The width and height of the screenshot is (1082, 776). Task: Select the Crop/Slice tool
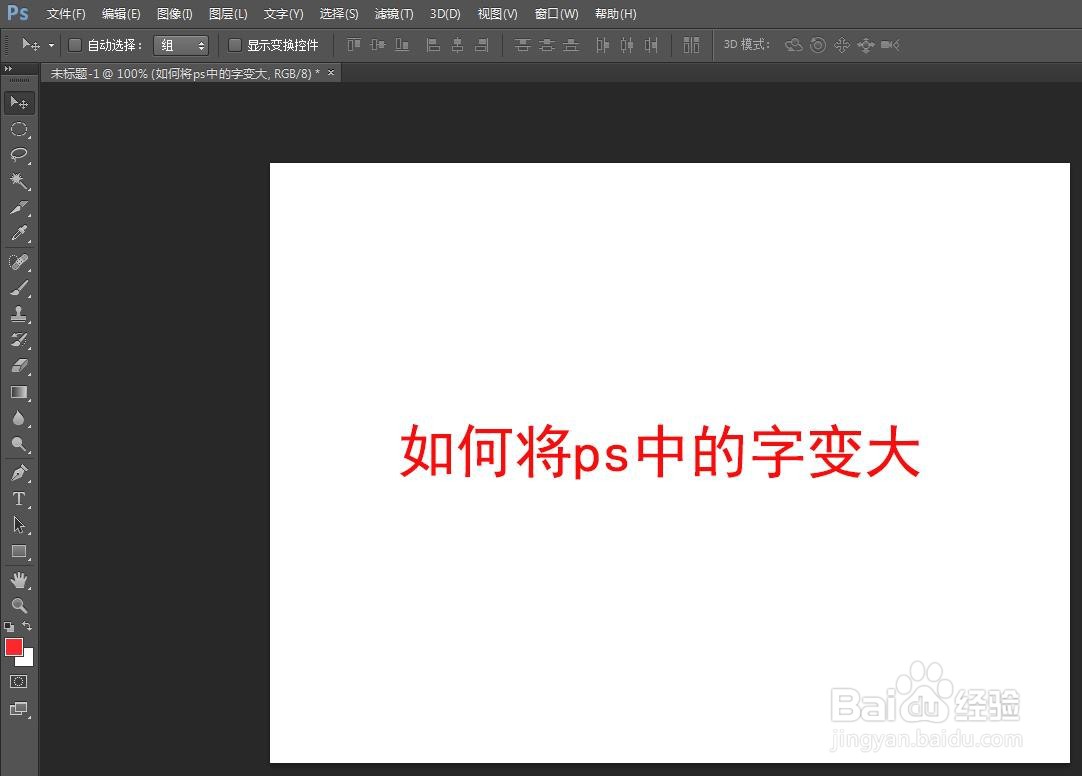(x=19, y=207)
